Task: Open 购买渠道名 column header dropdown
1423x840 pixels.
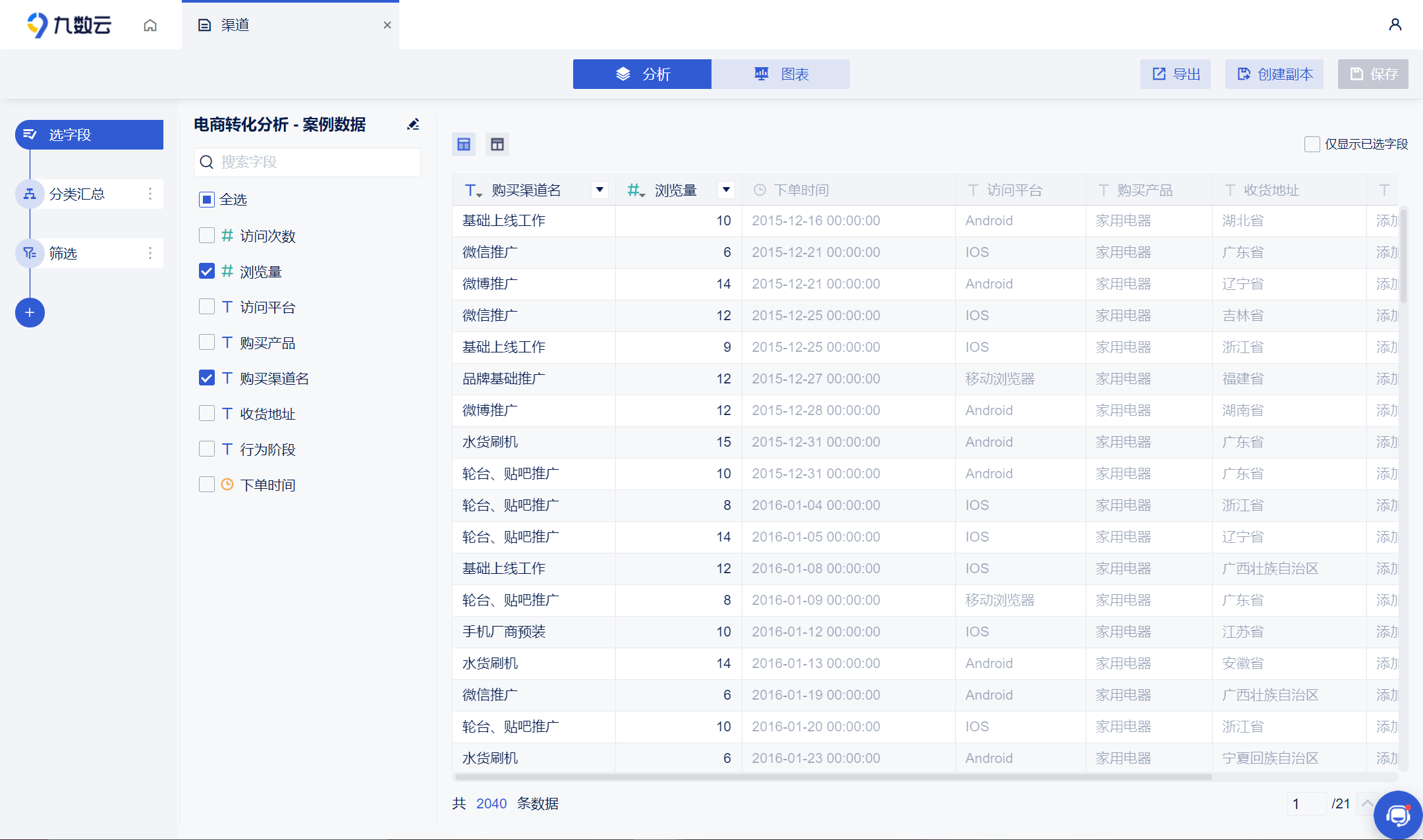Action: 600,190
